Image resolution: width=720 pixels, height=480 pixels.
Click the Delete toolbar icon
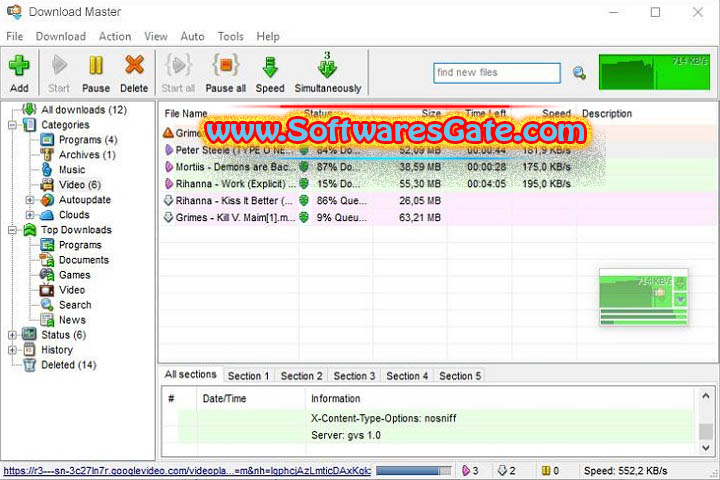coord(134,73)
